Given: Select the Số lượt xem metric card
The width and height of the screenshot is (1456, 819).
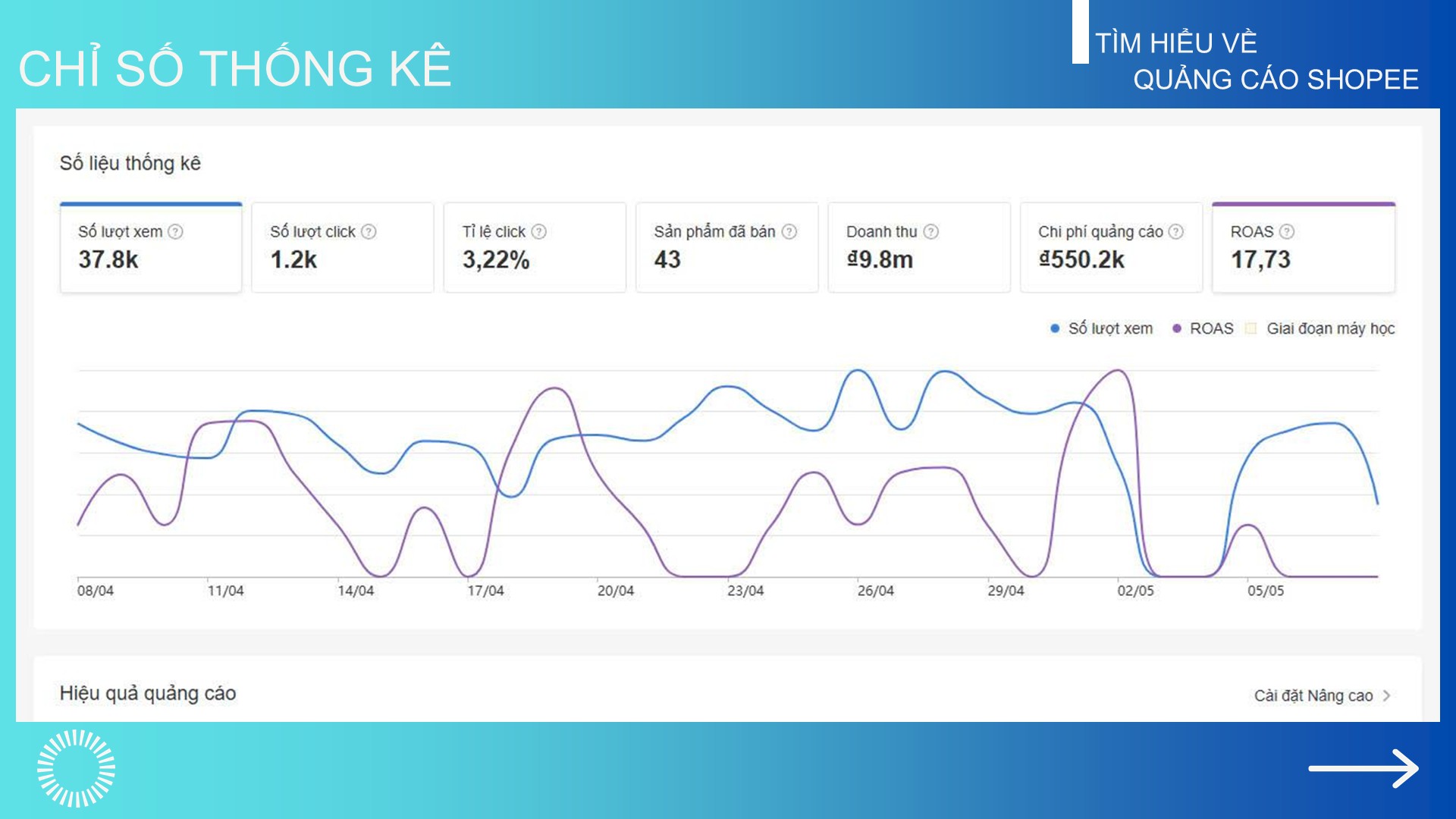Looking at the screenshot, I should pyautogui.click(x=151, y=247).
